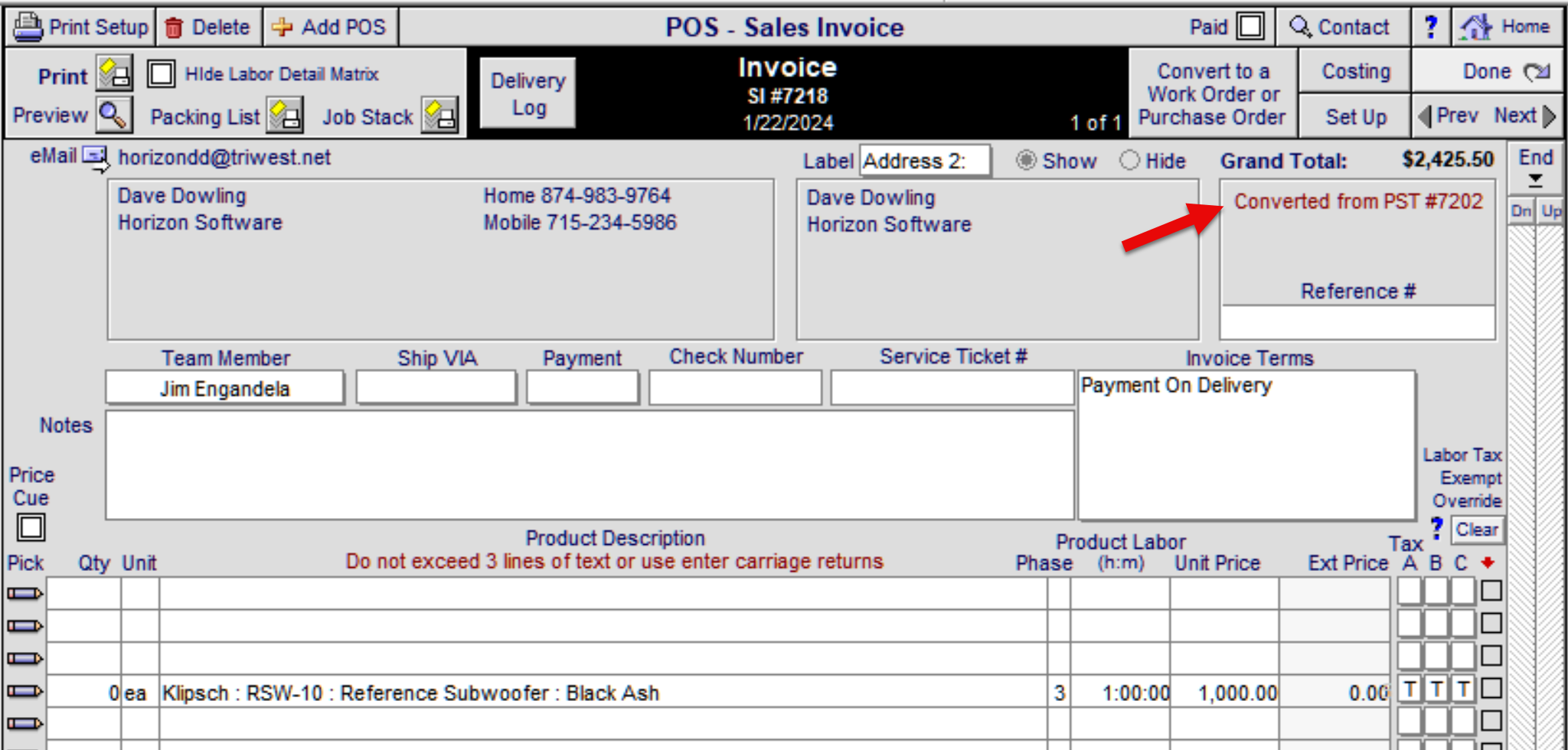Click the Invoice Terms text box
The width and height of the screenshot is (1568, 750).
pos(1246,445)
